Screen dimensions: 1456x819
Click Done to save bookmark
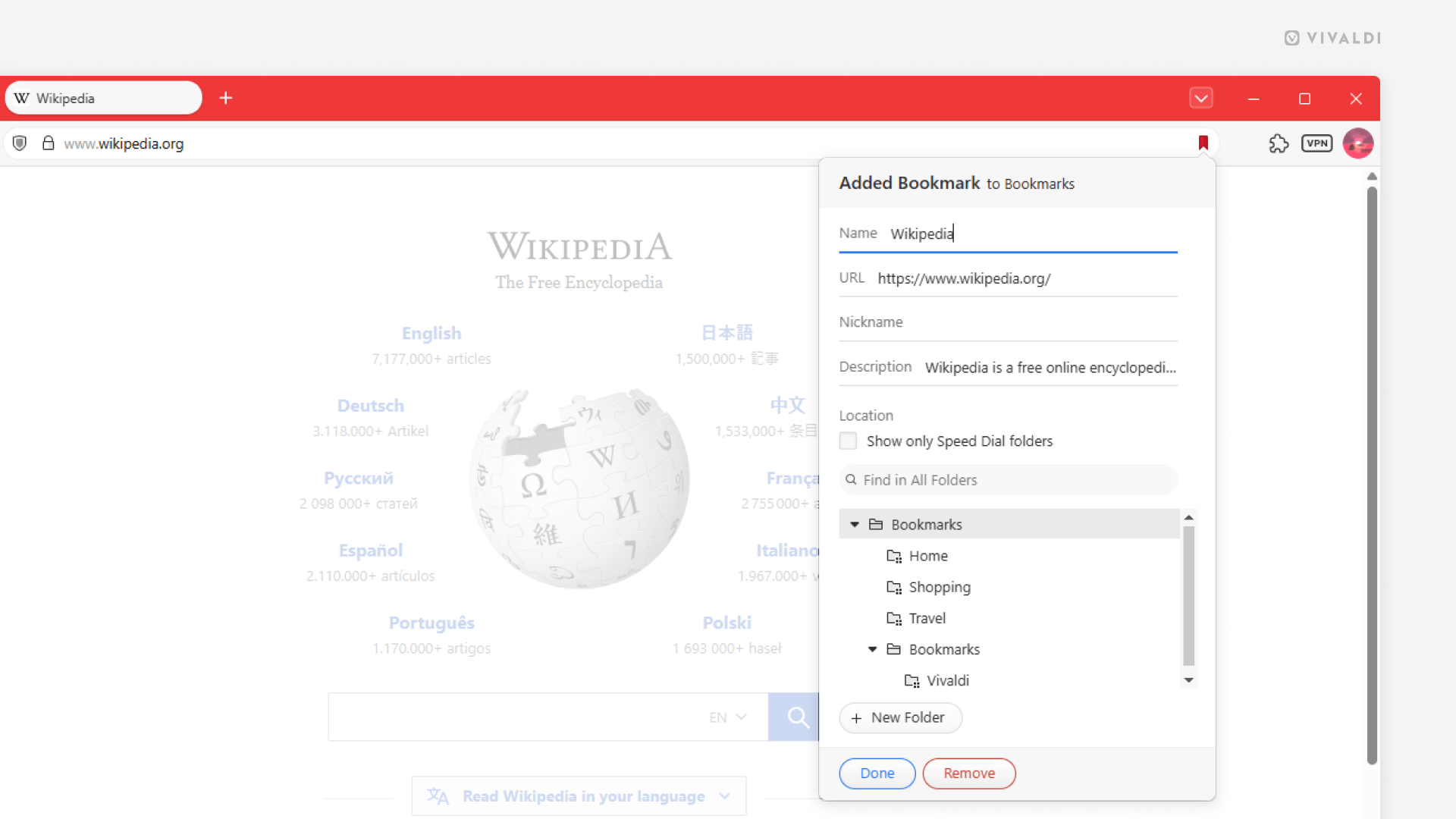[877, 773]
